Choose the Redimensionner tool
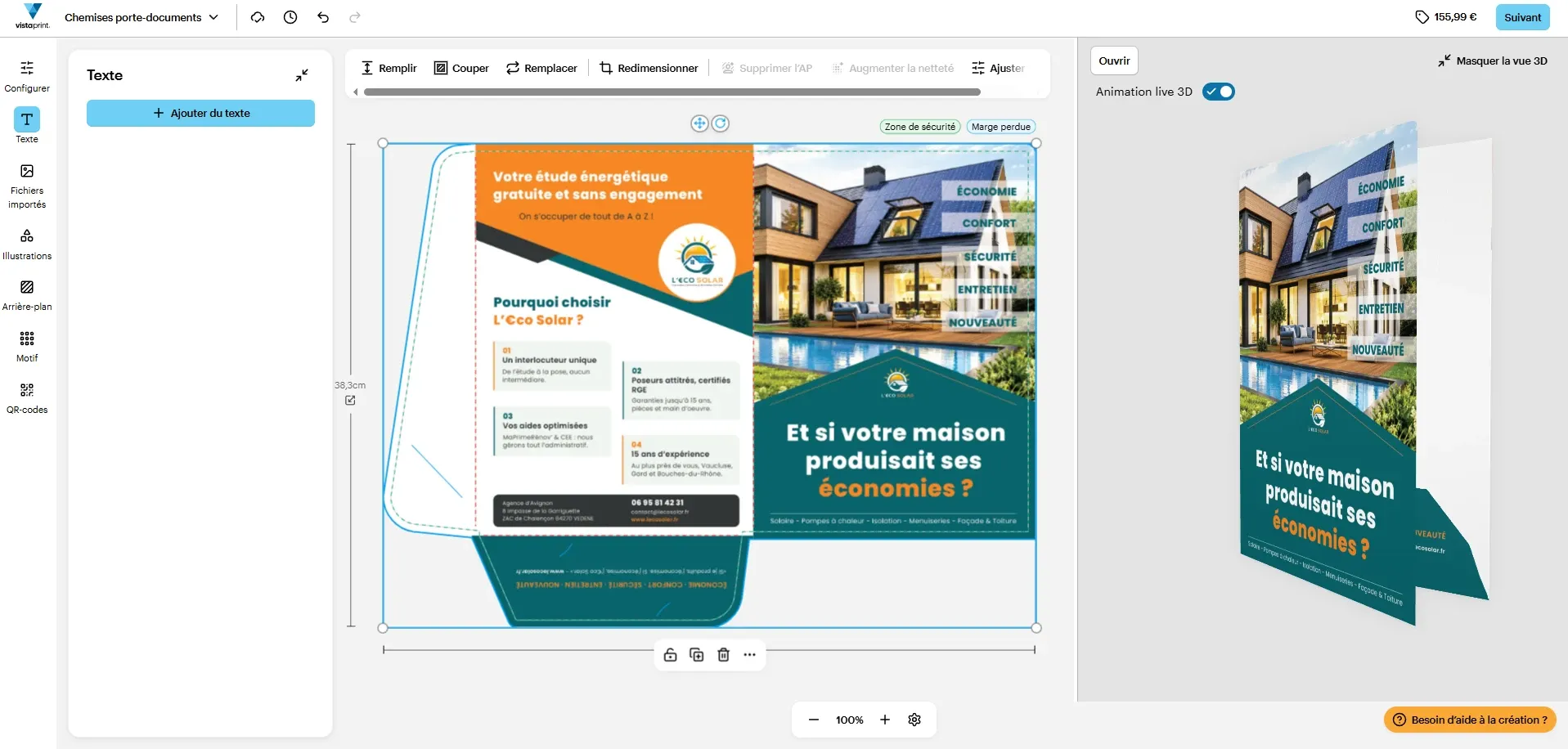 [x=649, y=68]
